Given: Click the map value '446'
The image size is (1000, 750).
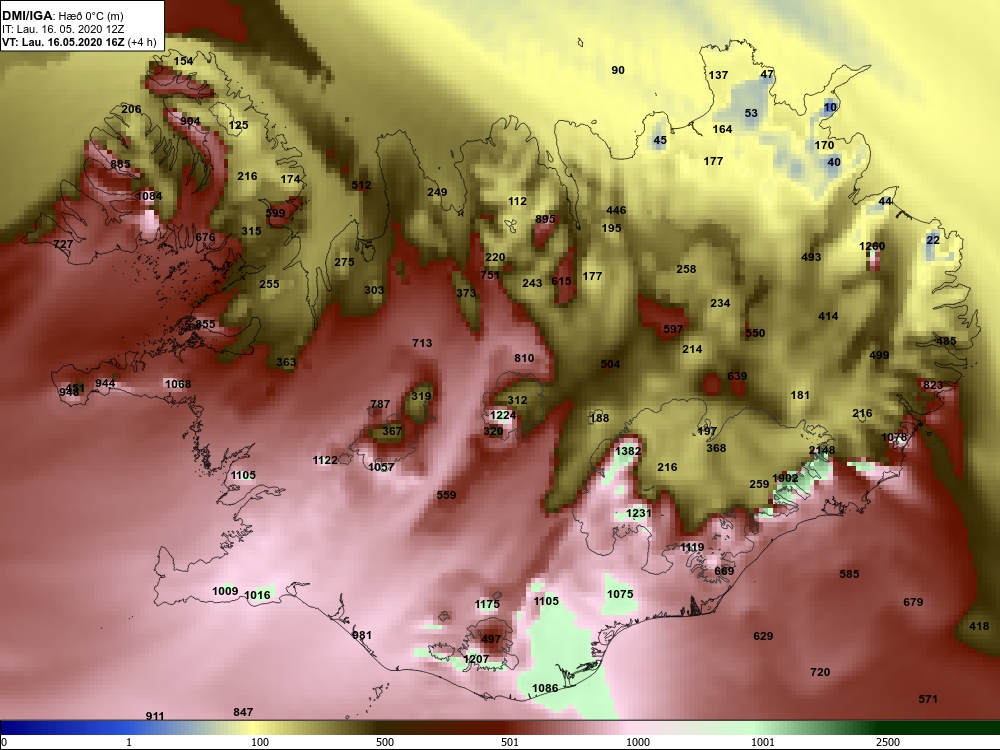Looking at the screenshot, I should pos(616,210).
